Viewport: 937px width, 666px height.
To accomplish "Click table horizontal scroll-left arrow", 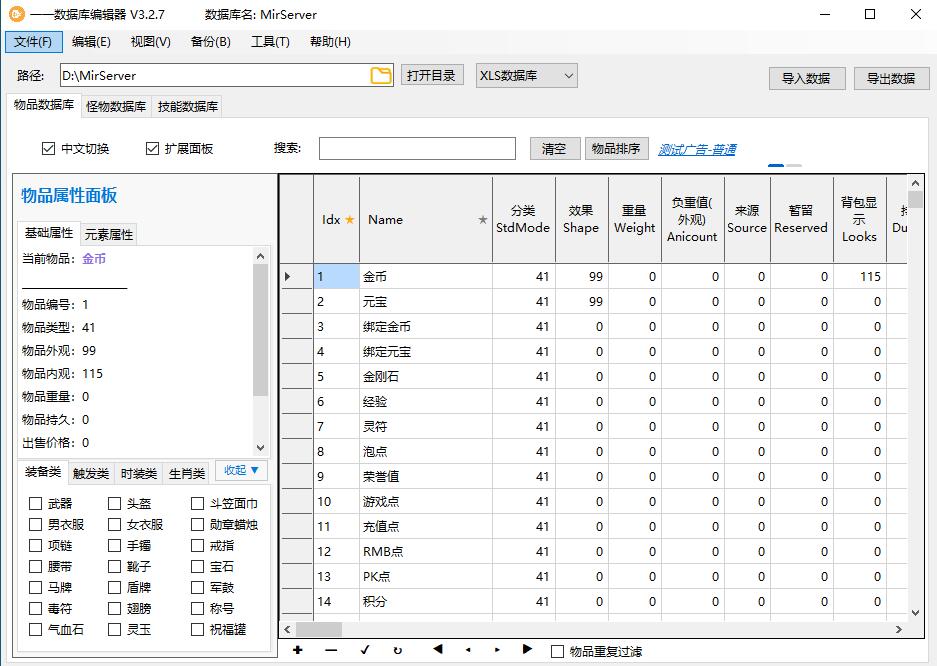I will (x=287, y=629).
